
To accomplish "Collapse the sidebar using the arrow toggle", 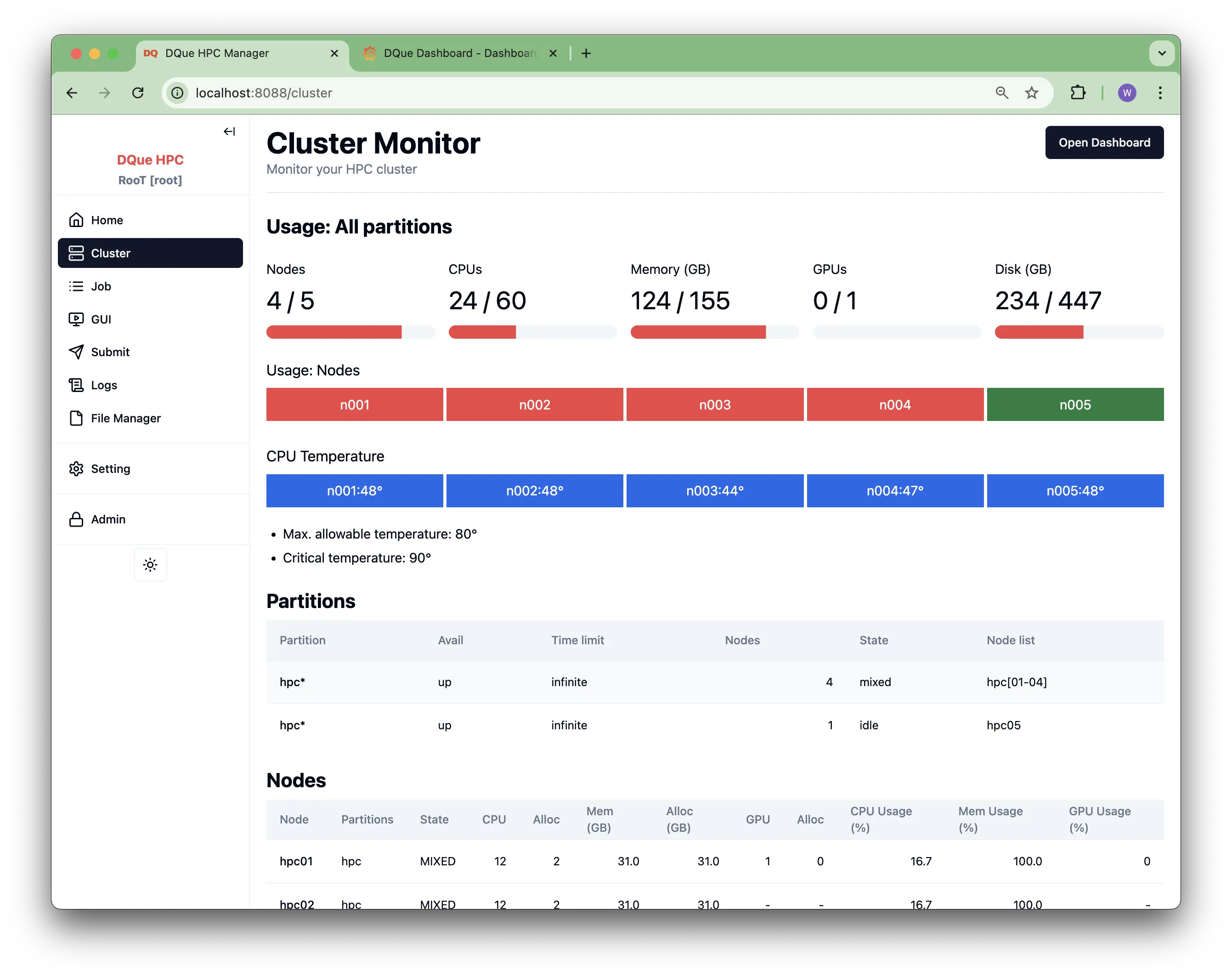I will click(229, 131).
